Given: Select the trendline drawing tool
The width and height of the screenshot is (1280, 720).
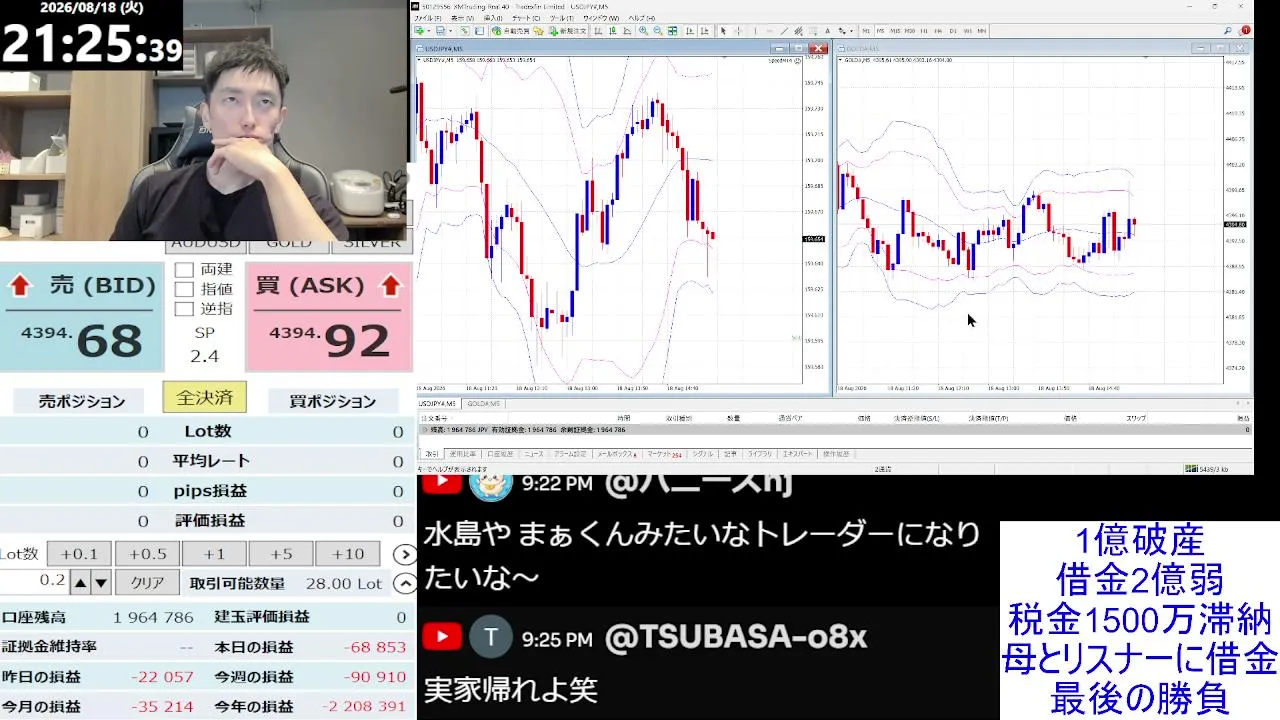Looking at the screenshot, I should pyautogui.click(x=784, y=31).
